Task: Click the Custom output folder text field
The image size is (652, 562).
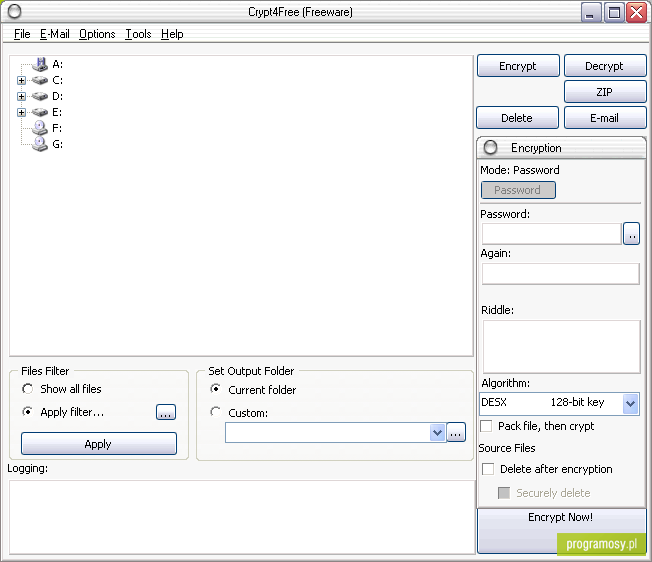Action: click(x=328, y=433)
